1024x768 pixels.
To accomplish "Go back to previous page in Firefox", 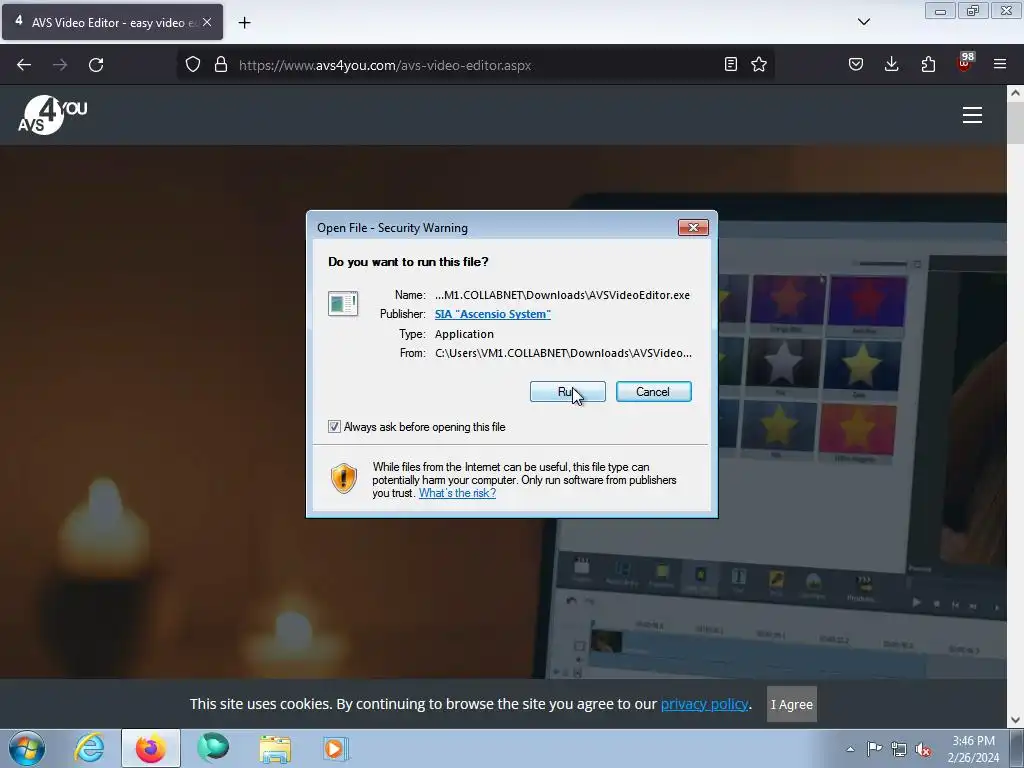I will click(24, 65).
